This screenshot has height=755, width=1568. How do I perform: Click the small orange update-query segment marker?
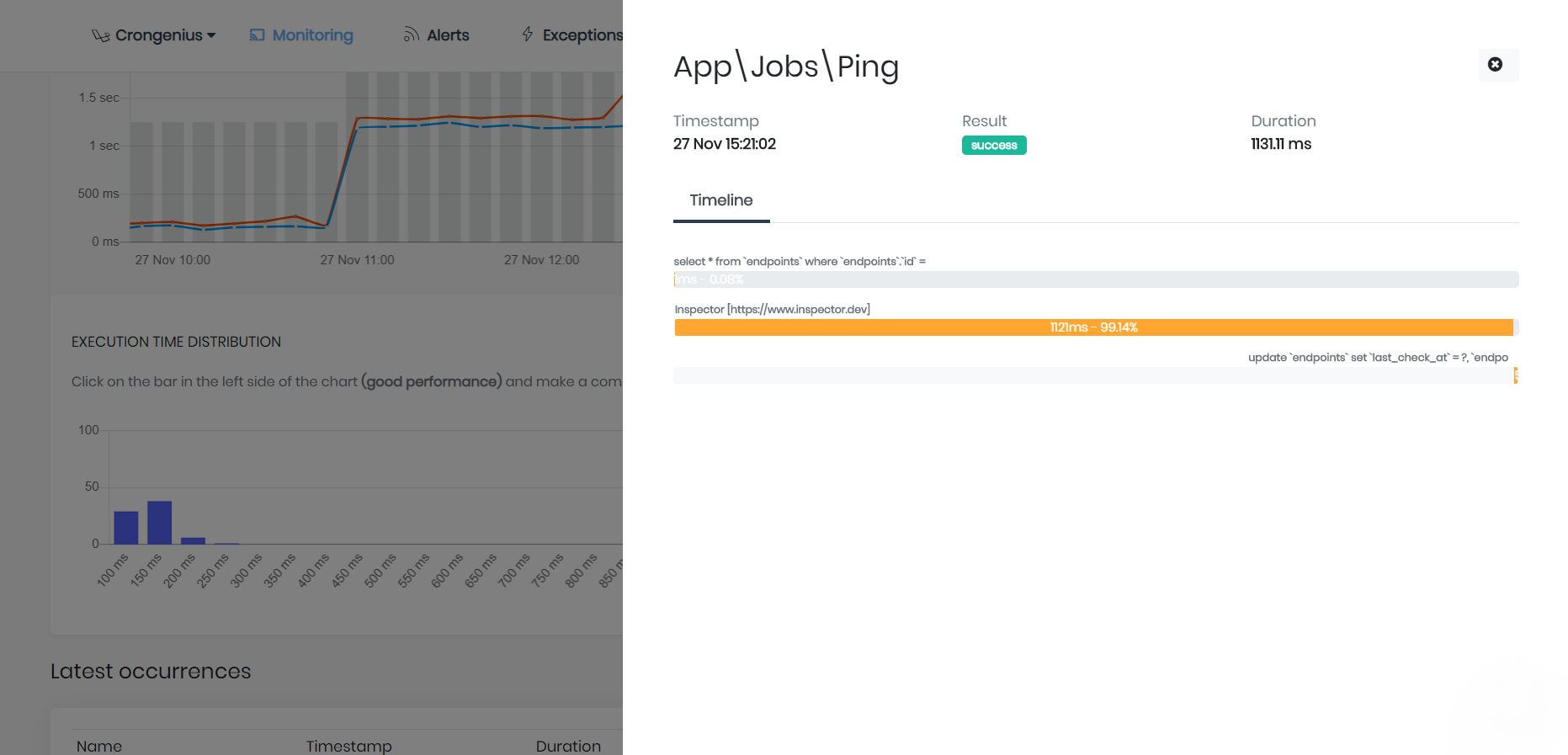click(1515, 375)
